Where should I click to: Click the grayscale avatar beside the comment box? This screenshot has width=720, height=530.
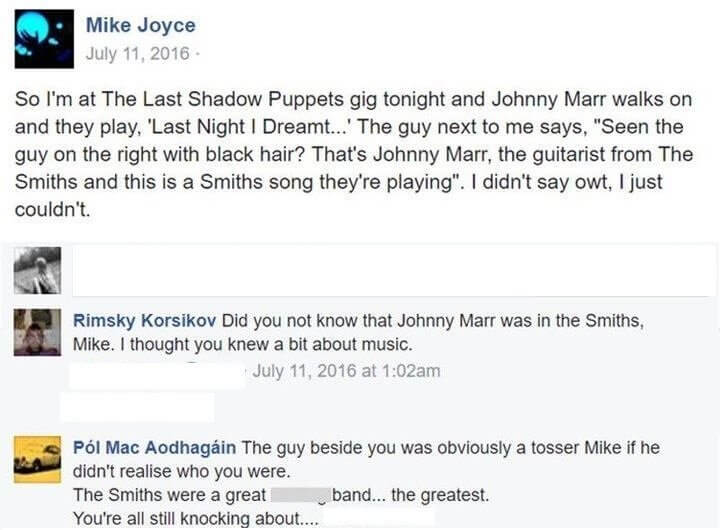pyautogui.click(x=37, y=270)
